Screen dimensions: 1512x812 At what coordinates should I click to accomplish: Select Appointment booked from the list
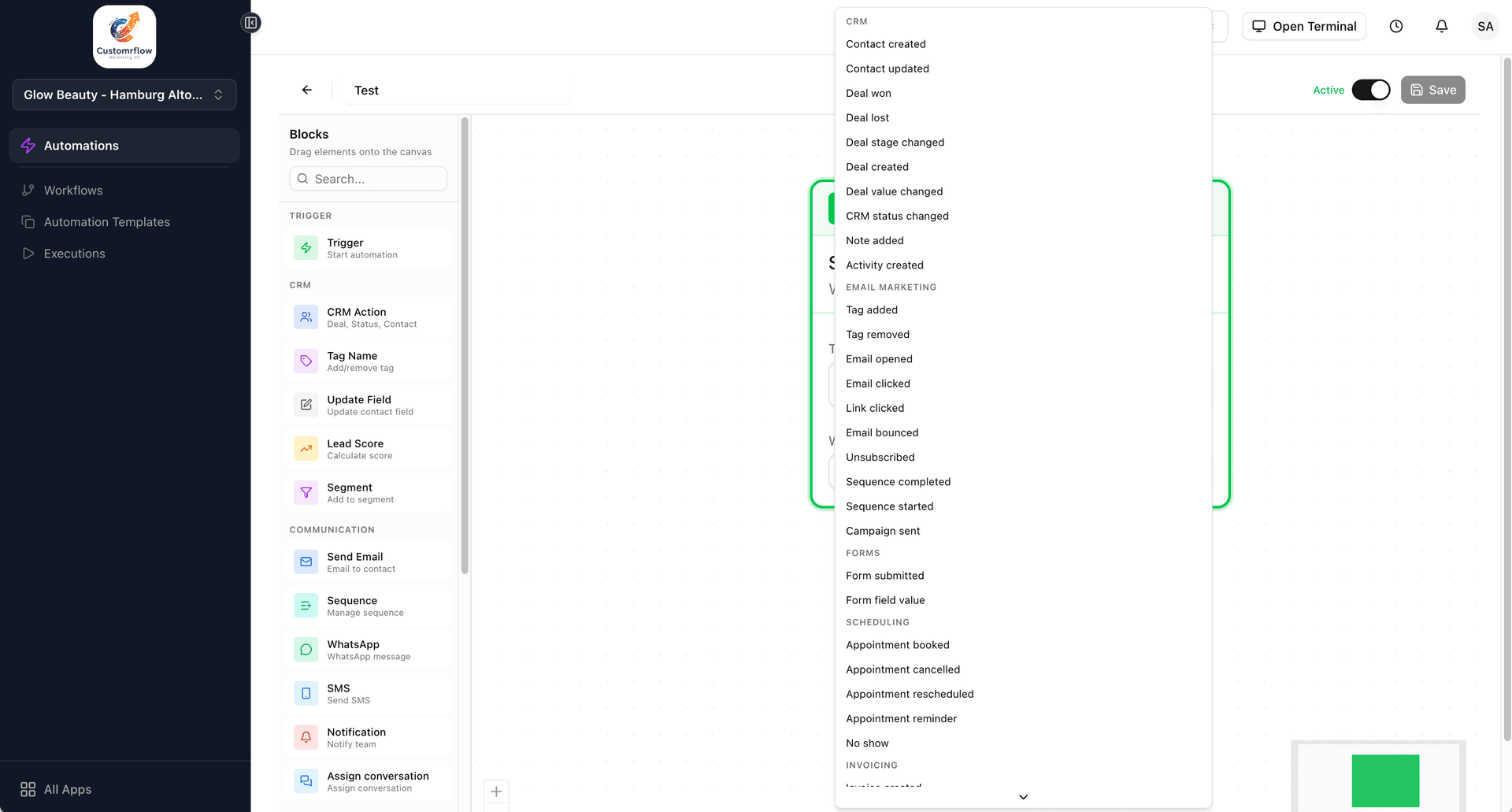[897, 645]
